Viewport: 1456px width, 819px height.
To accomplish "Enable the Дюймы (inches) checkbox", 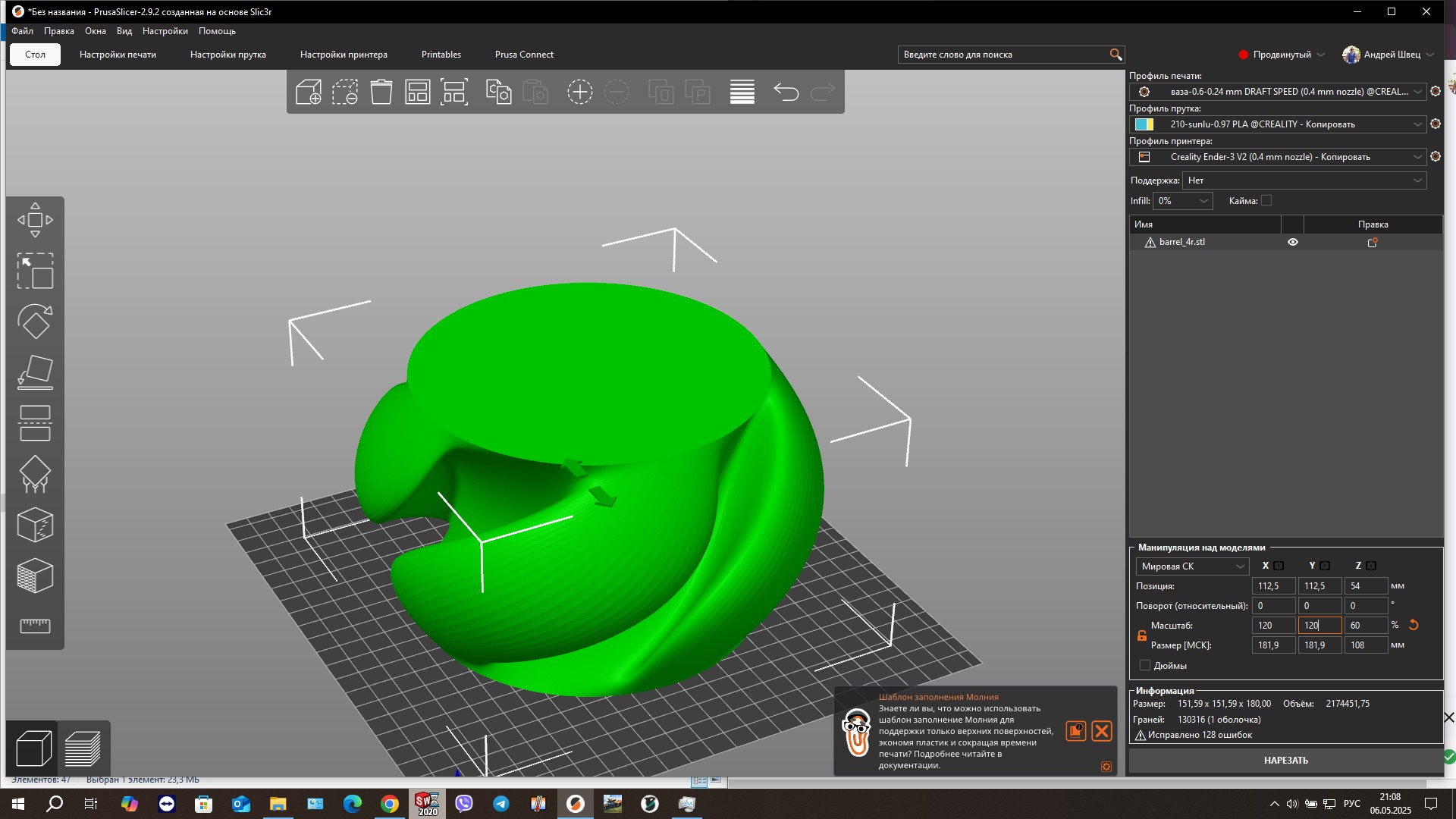I will [x=1145, y=666].
